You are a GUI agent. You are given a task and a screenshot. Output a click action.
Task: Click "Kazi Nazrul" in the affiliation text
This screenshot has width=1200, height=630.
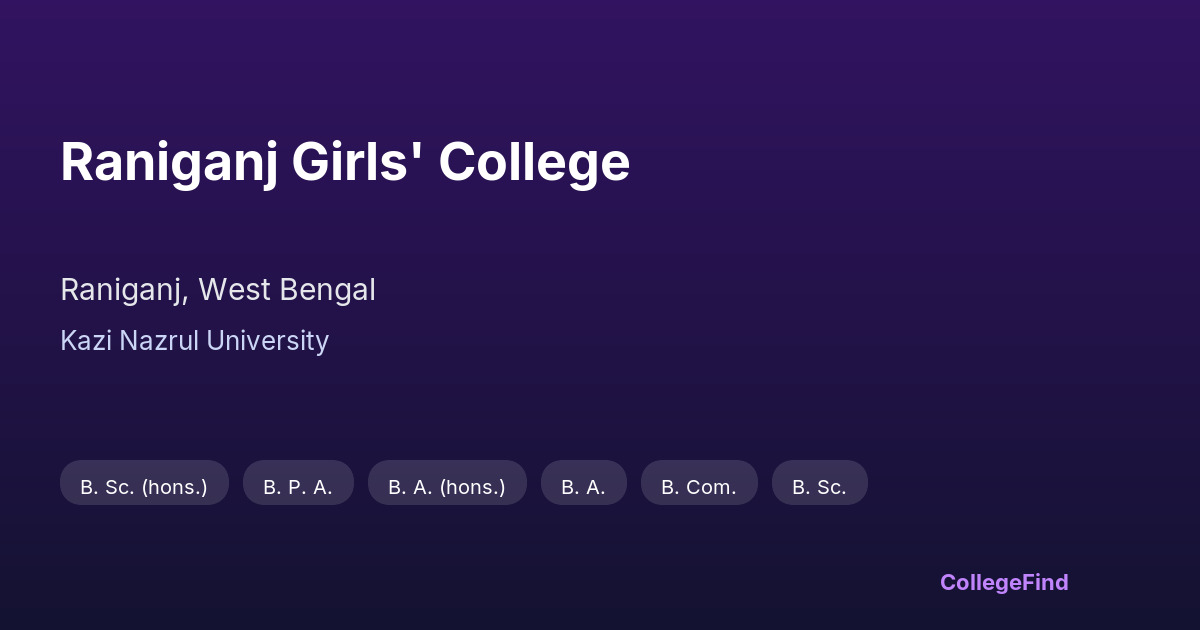[129, 341]
